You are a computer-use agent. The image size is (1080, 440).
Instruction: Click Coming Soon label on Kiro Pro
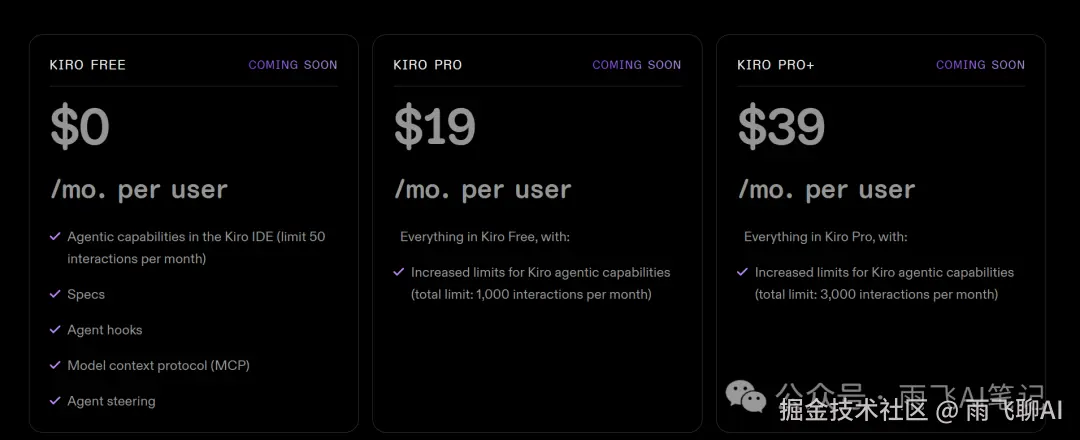pos(637,65)
